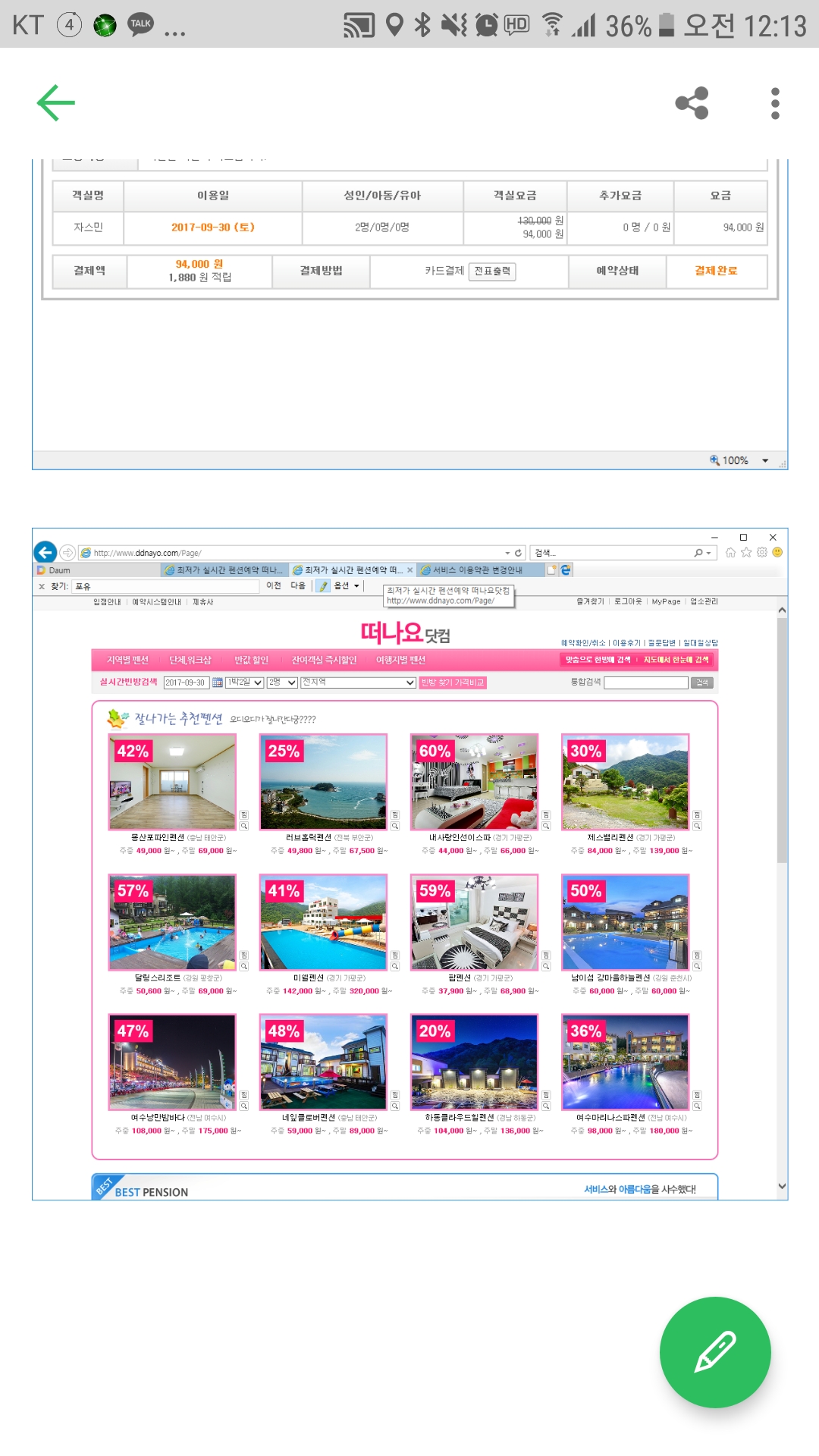Click the refresh icon in the address bar
Viewport: 819px width, 1456px height.
(x=519, y=553)
